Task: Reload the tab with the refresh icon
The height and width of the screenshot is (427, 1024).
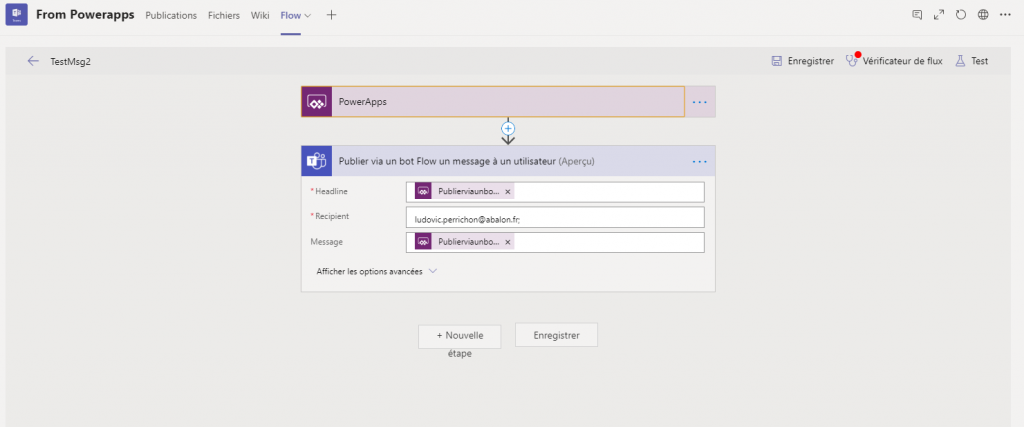Action: 961,15
